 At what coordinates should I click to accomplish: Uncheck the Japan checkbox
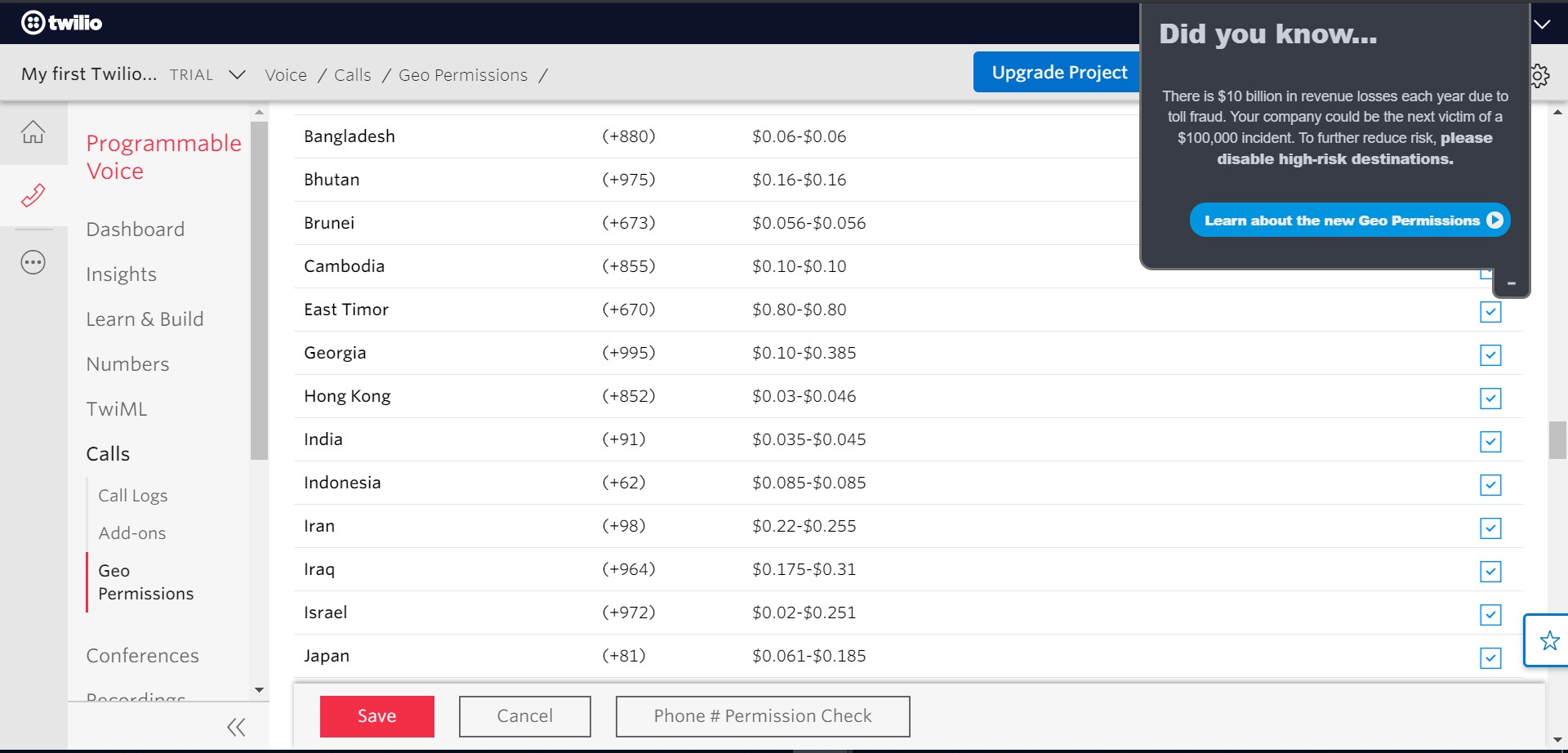click(1491, 658)
